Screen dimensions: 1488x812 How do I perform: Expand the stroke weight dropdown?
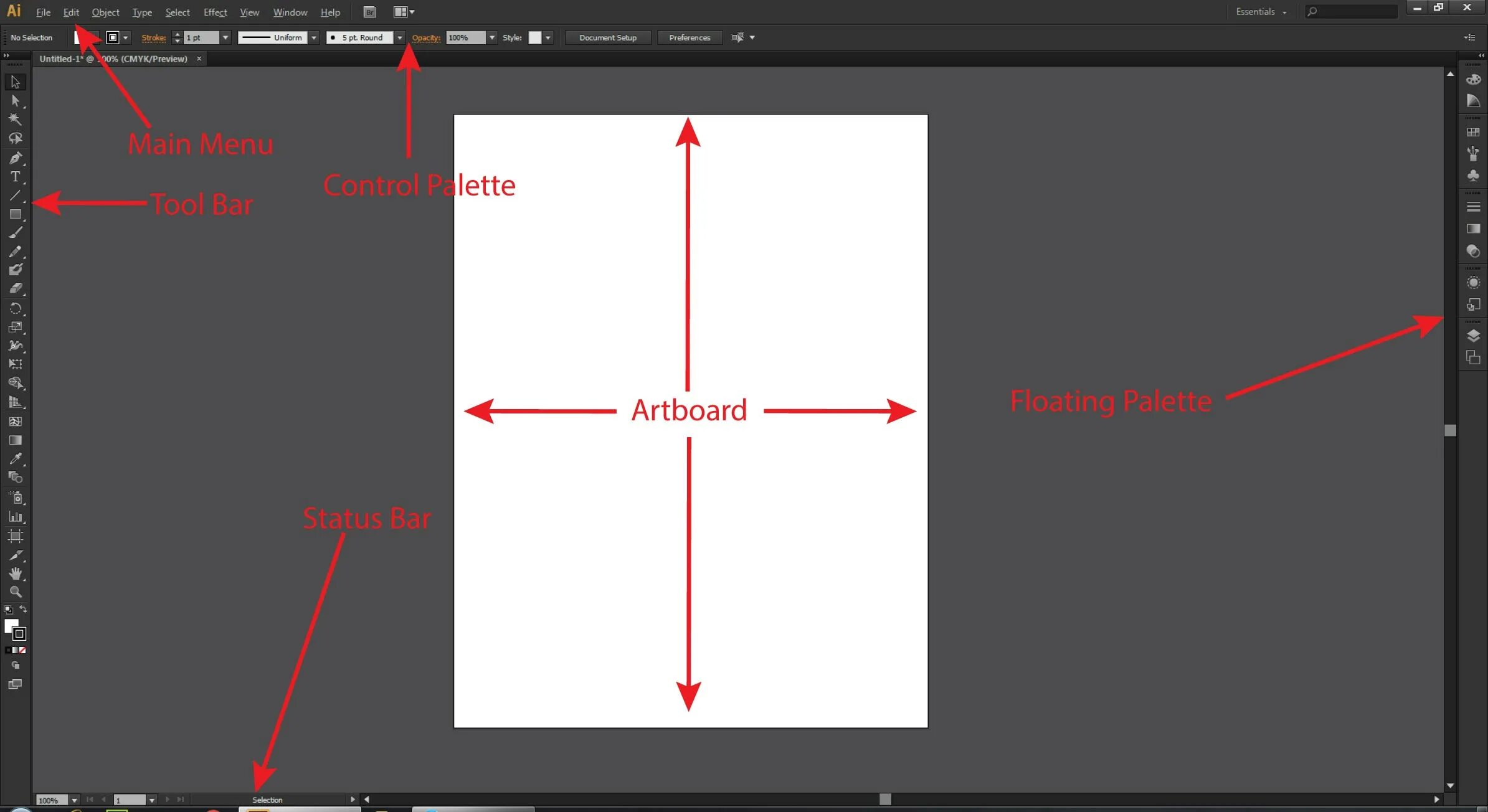(225, 37)
